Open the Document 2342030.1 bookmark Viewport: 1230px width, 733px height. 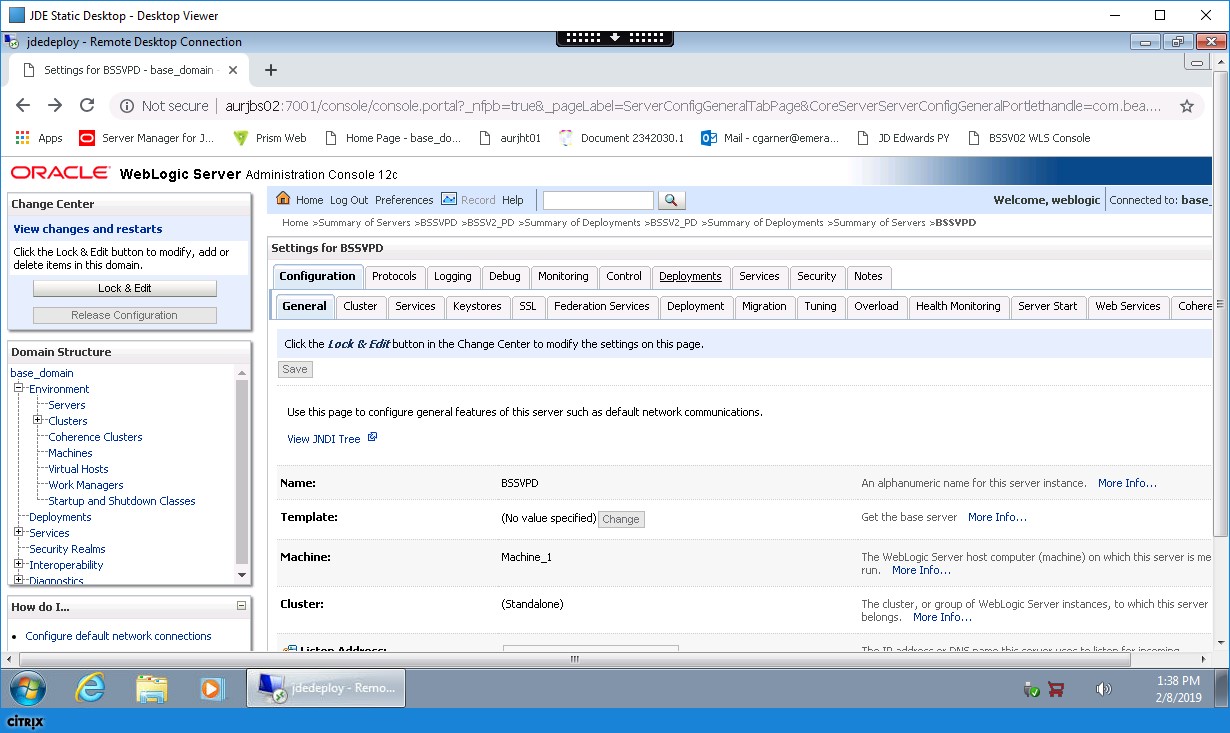[x=620, y=138]
